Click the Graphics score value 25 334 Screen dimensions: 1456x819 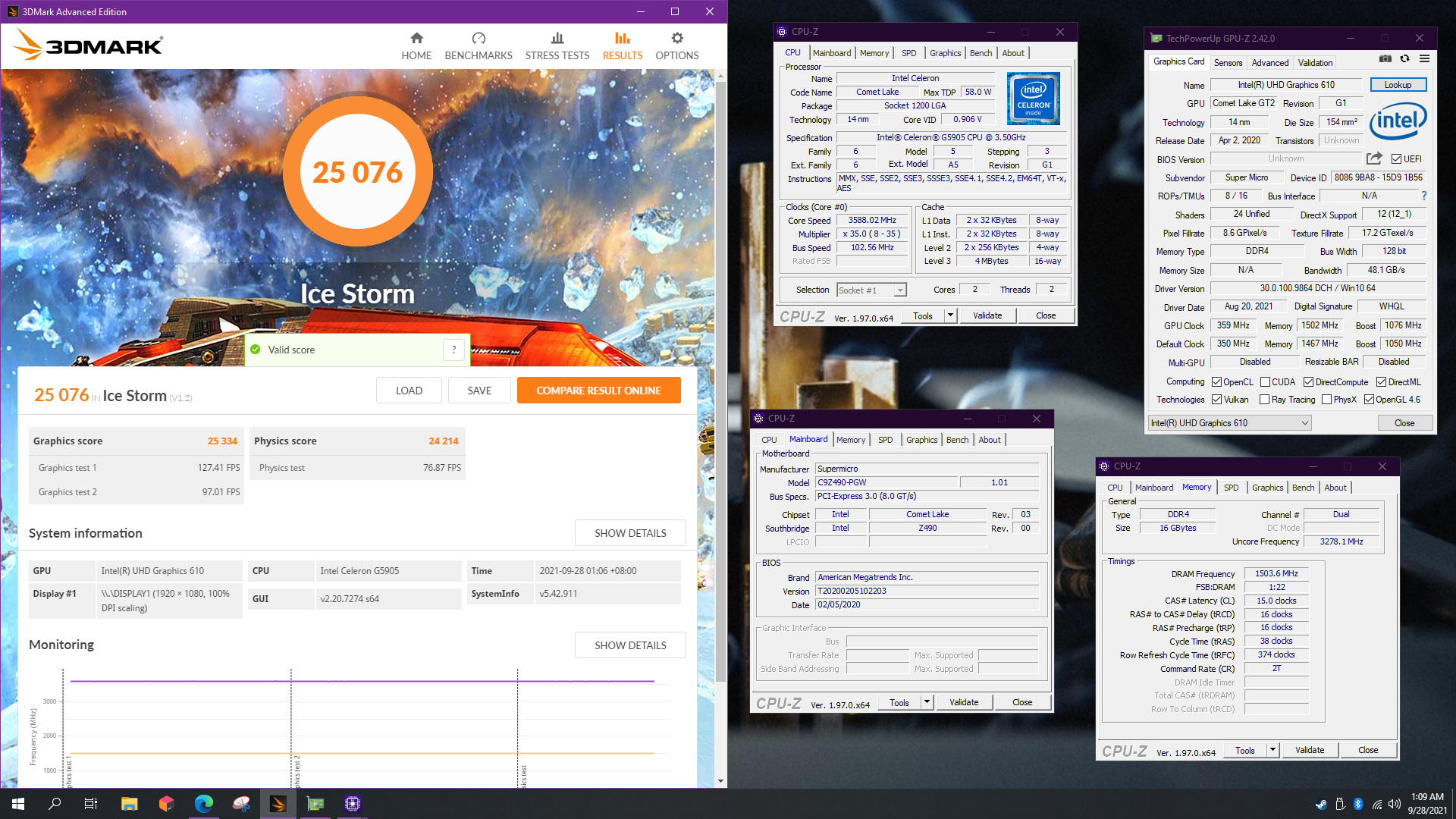pyautogui.click(x=222, y=441)
